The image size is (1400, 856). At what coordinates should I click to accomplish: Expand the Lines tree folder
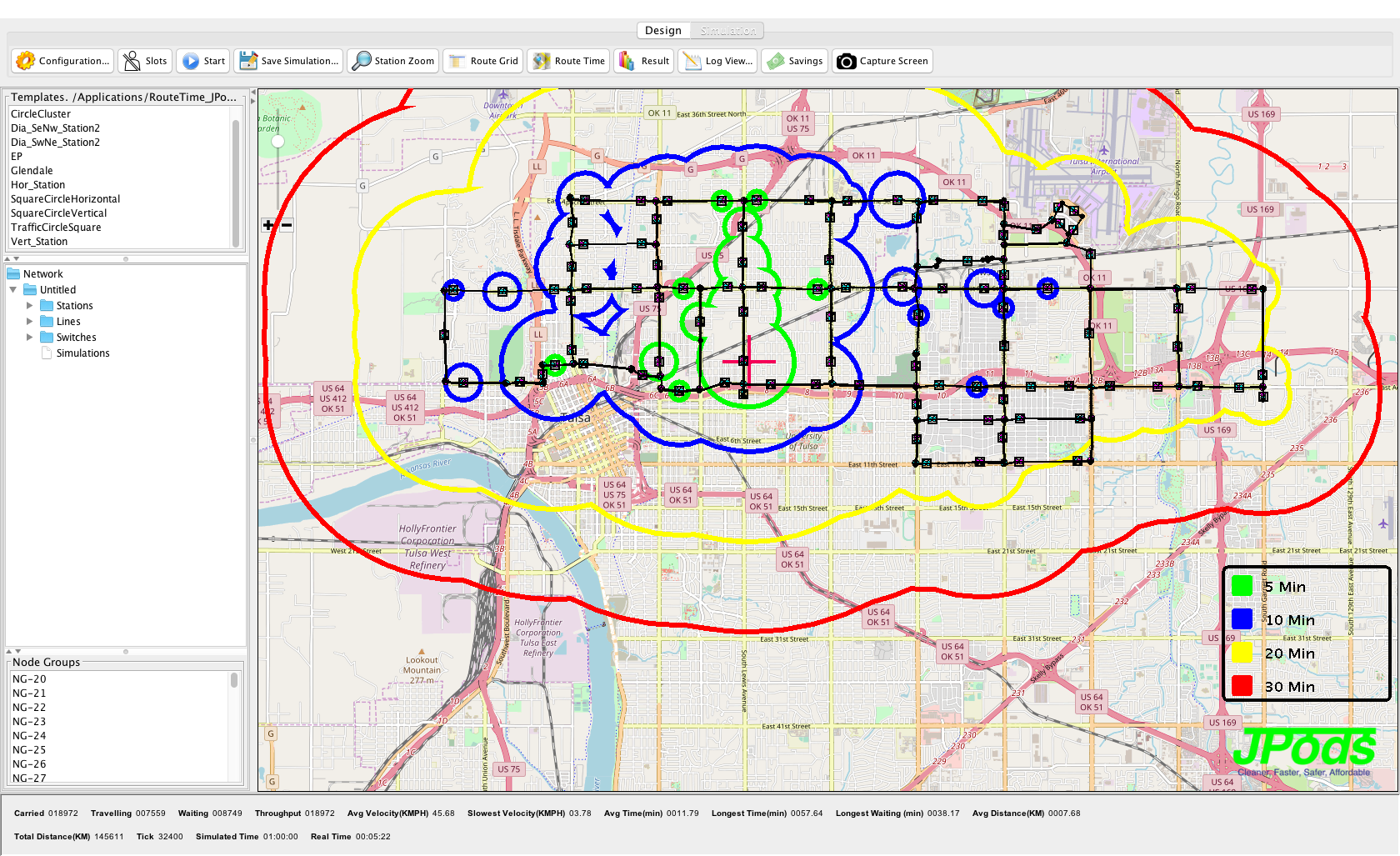point(30,322)
